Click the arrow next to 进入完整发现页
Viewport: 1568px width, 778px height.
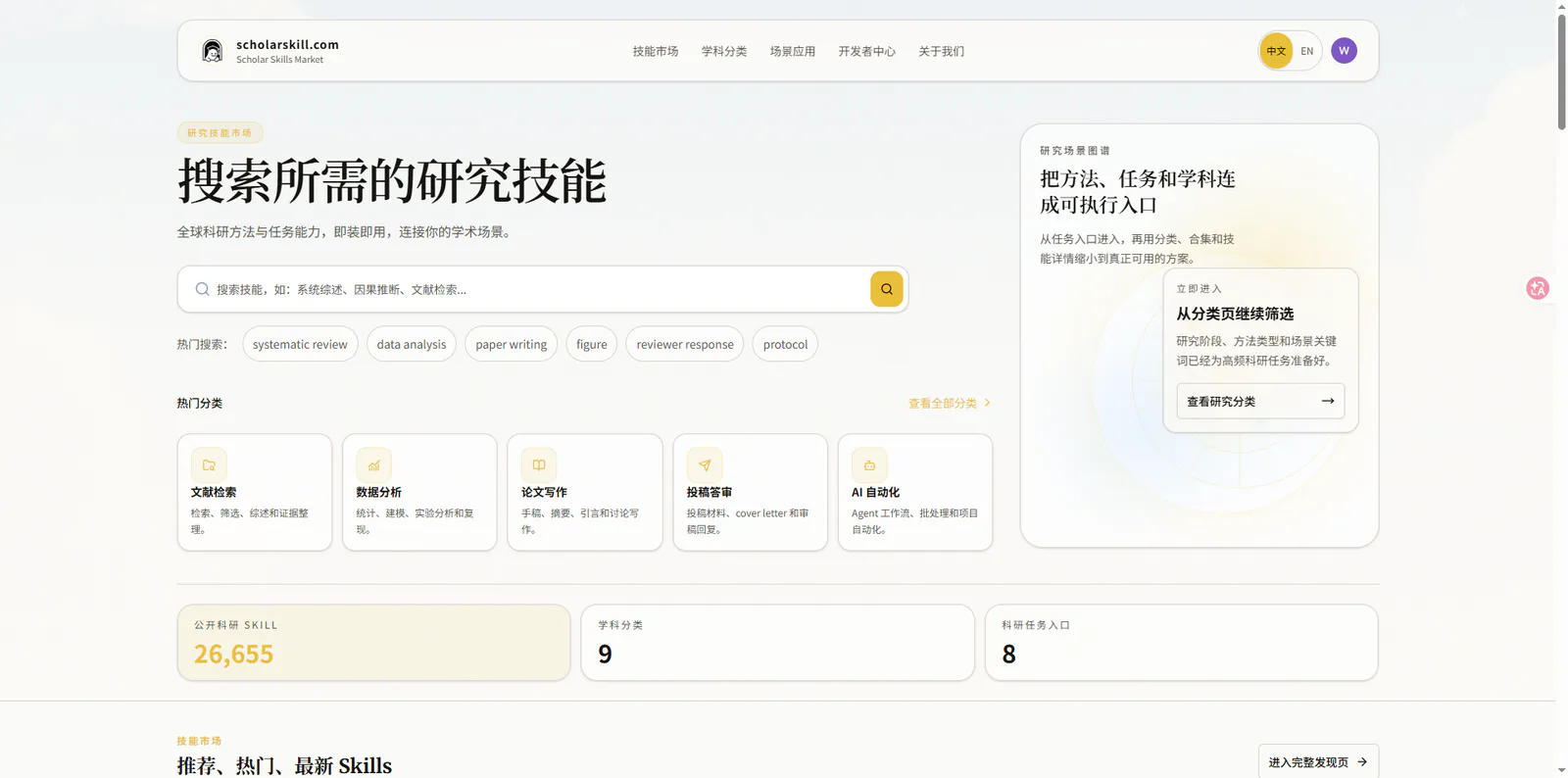pyautogui.click(x=1362, y=761)
